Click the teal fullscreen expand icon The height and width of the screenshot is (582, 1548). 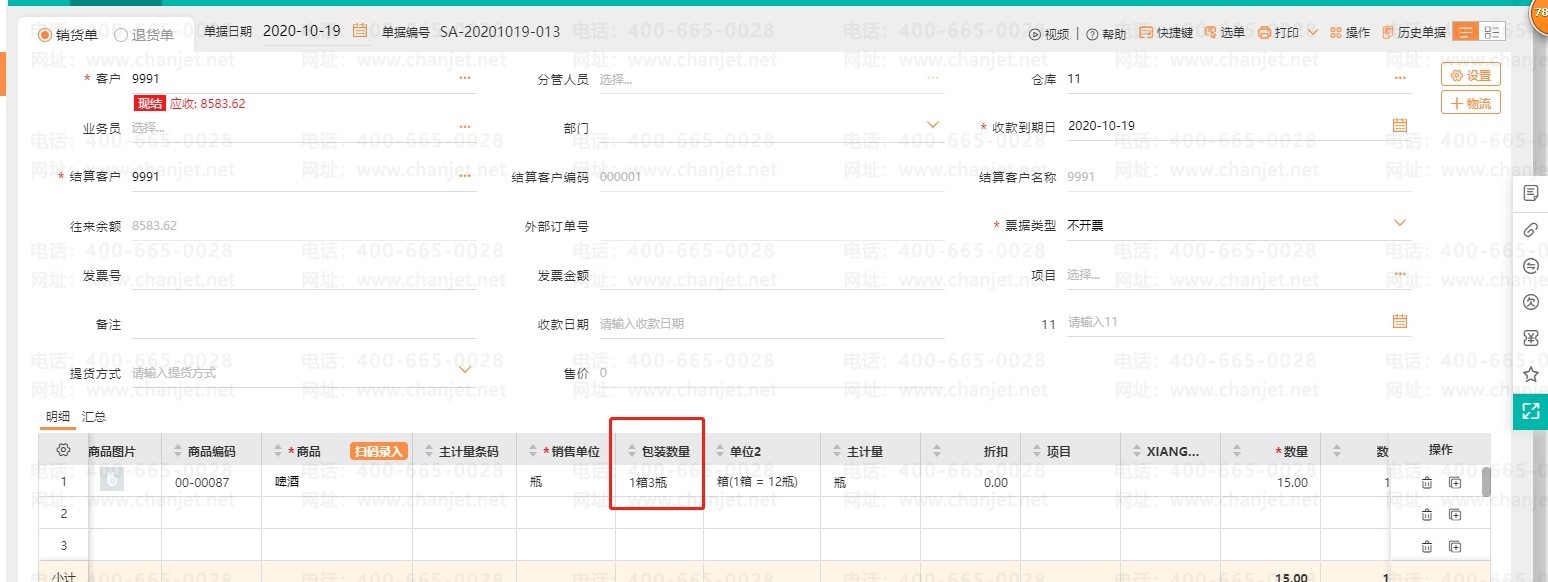coord(1530,411)
